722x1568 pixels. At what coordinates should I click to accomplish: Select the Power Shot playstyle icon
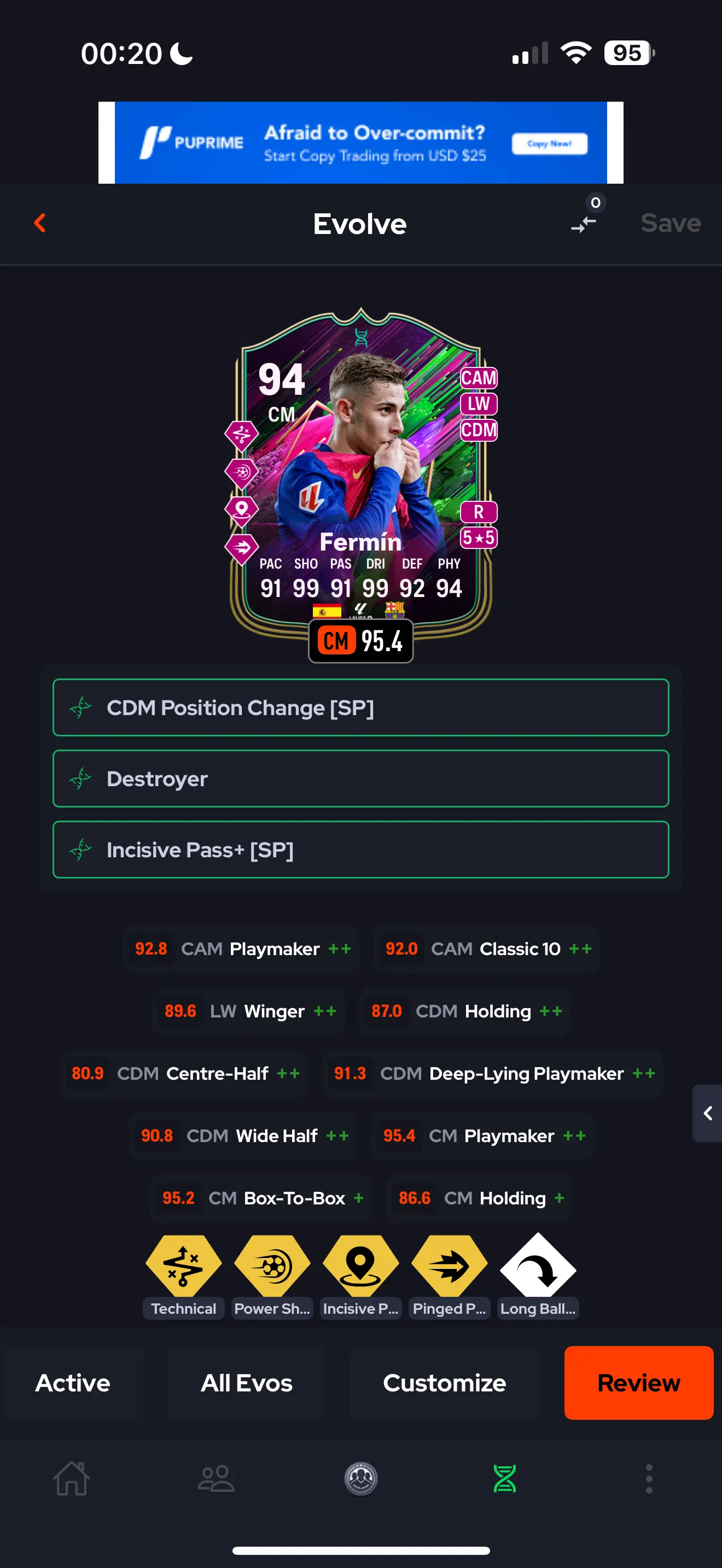[272, 1266]
